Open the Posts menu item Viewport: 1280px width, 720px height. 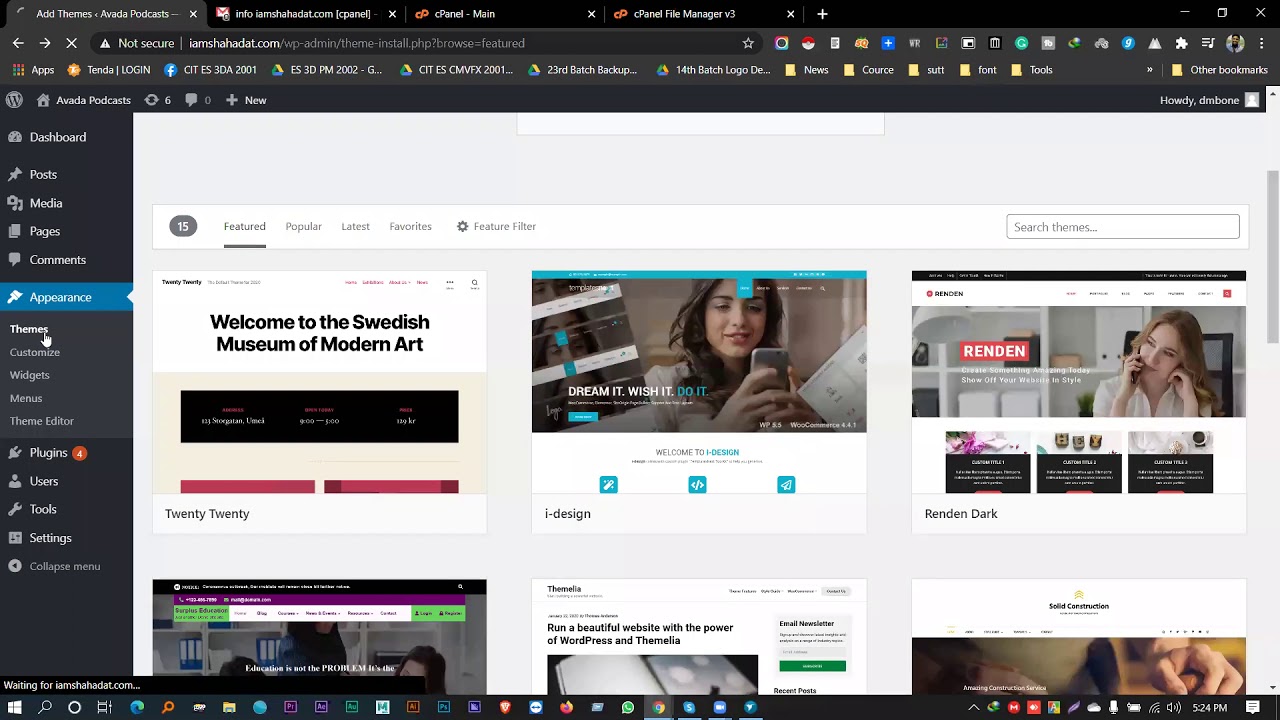tap(43, 174)
